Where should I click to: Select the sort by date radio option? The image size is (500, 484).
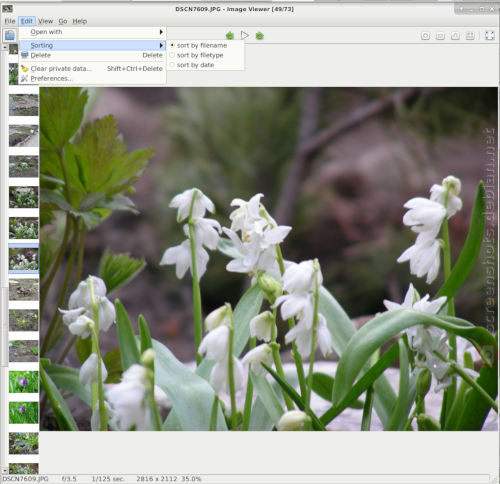pos(192,65)
